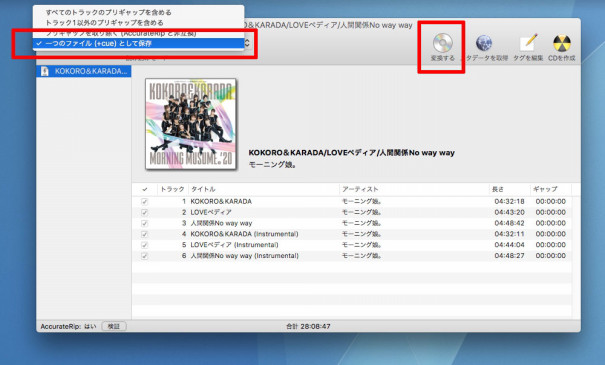This screenshot has width=605, height=365.
Task: Toggle checkbox for track 6 人間関係No way way (Instrumental)
Action: [x=144, y=256]
